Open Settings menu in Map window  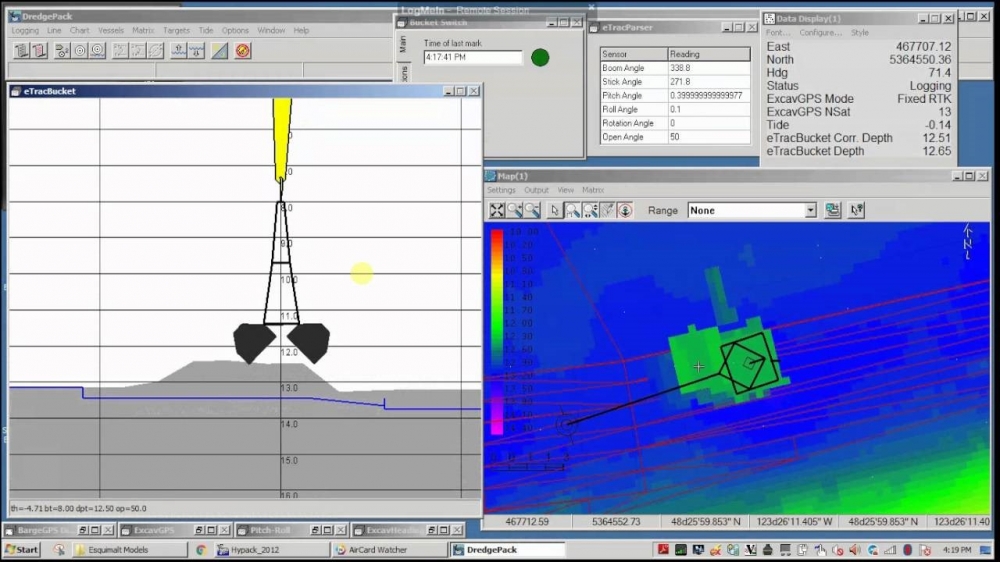(x=501, y=190)
